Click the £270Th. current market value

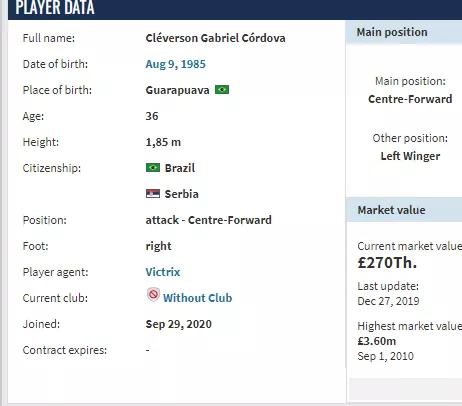387,263
